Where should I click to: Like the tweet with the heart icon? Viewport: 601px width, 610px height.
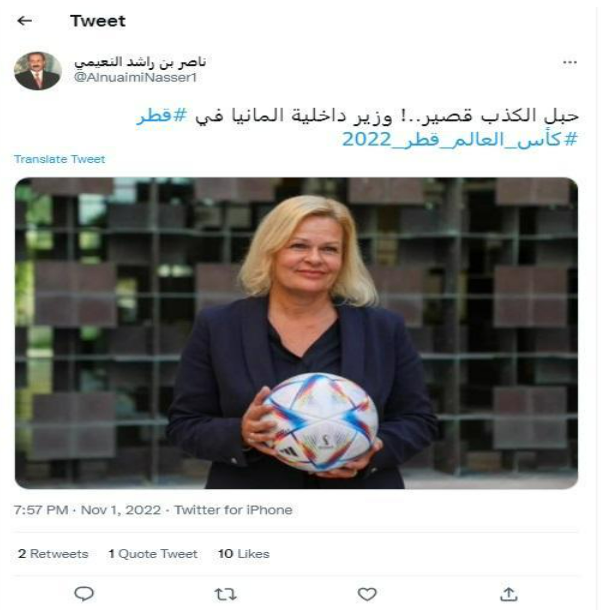[x=367, y=594]
